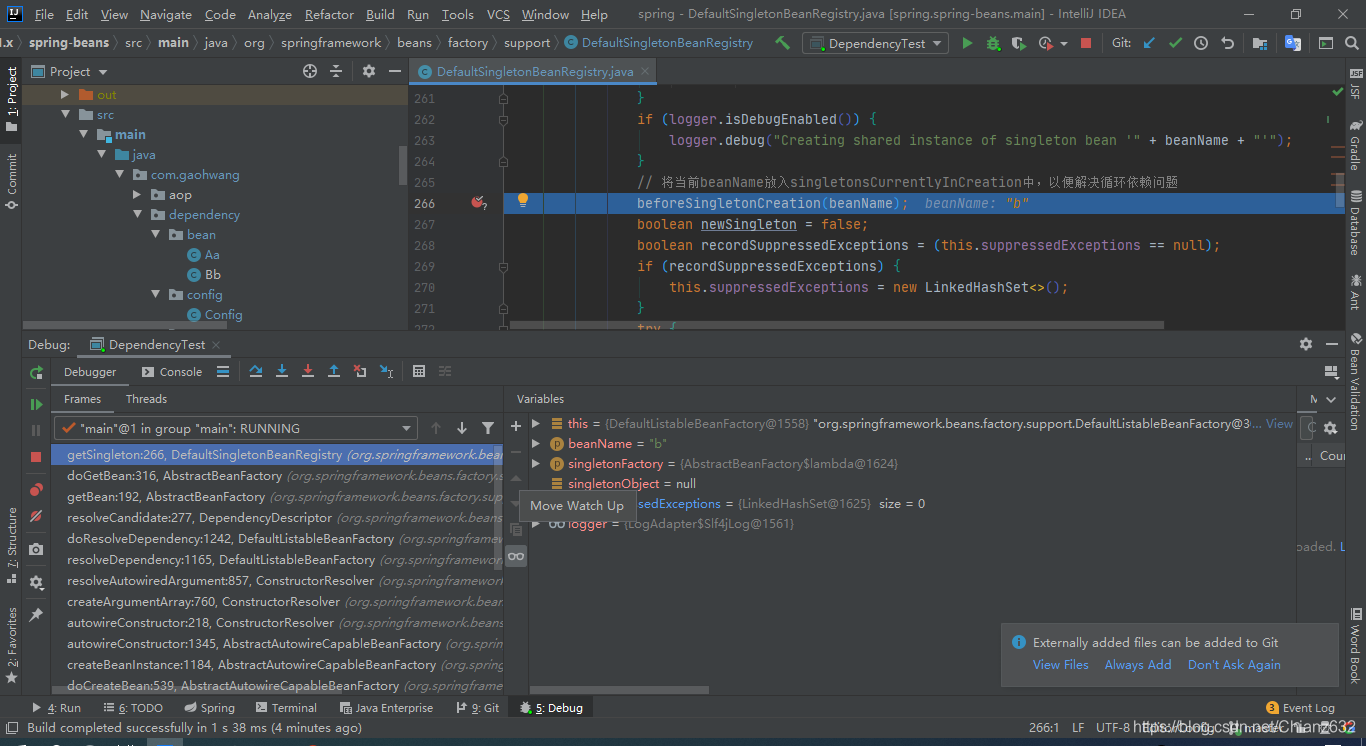1366x746 pixels.
Task: Open the VCS menu
Action: point(498,14)
